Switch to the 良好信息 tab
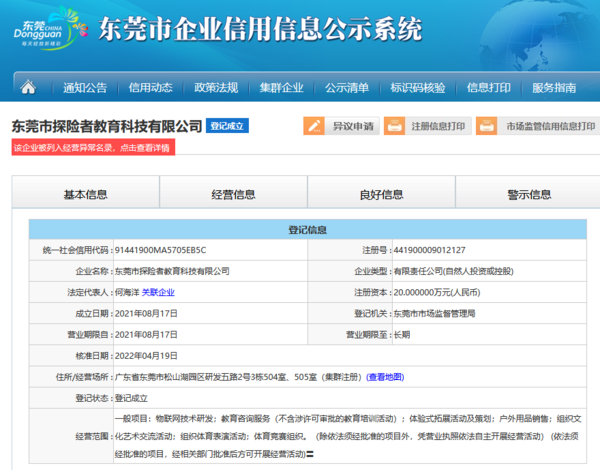Image resolution: width=600 pixels, height=470 pixels. (x=382, y=194)
